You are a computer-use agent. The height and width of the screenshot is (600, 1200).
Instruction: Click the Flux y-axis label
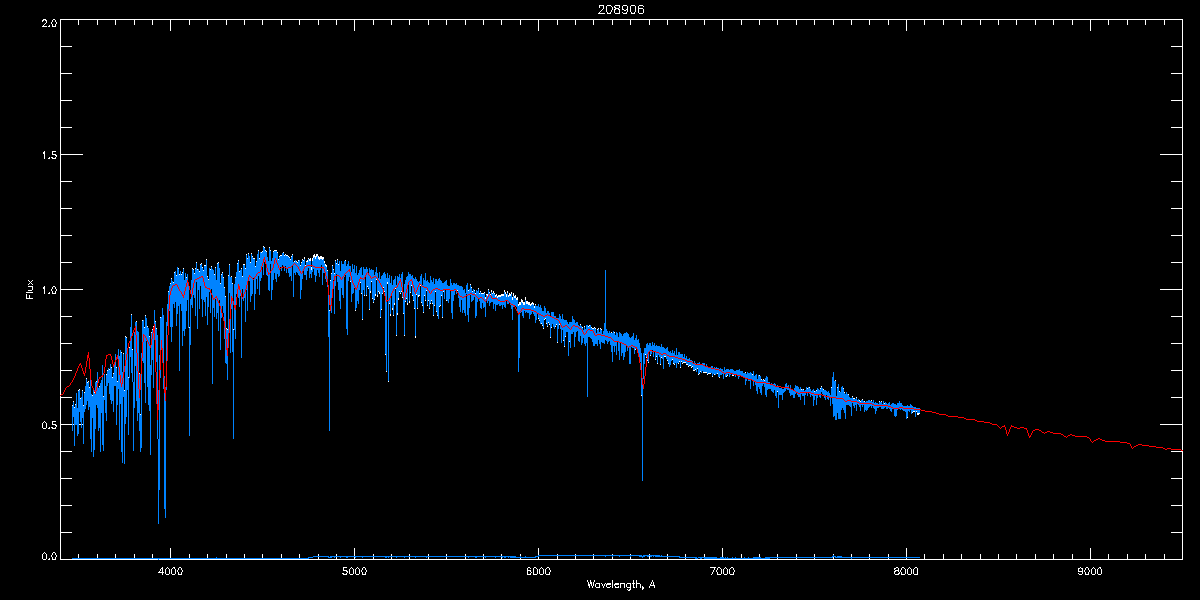[x=29, y=289]
